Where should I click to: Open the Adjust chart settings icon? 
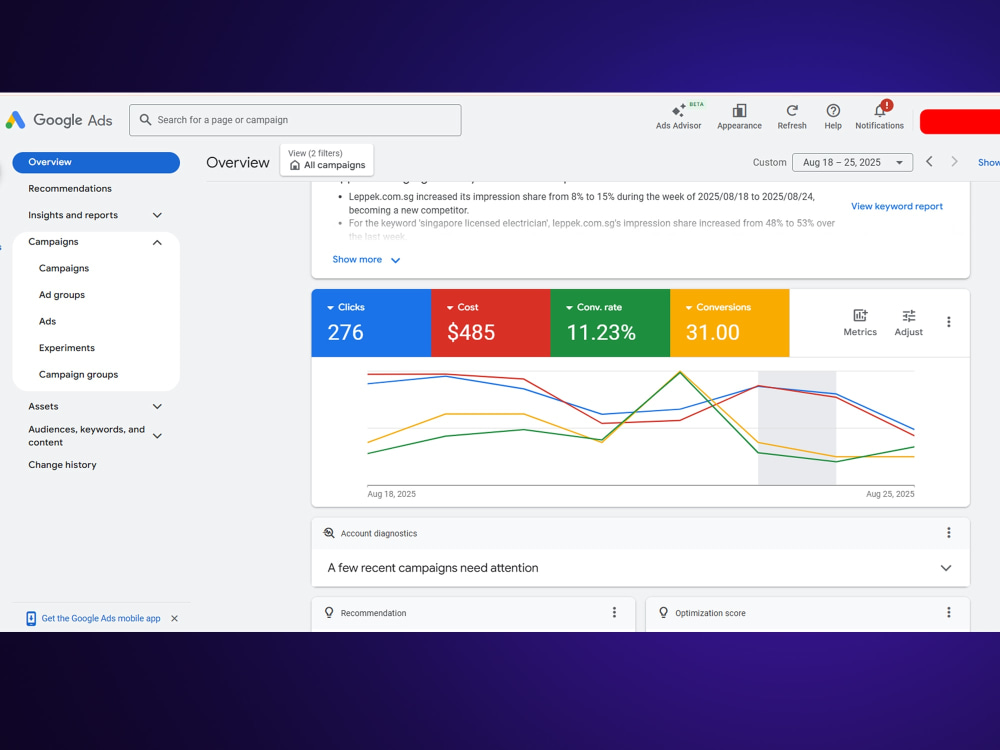pos(908,322)
